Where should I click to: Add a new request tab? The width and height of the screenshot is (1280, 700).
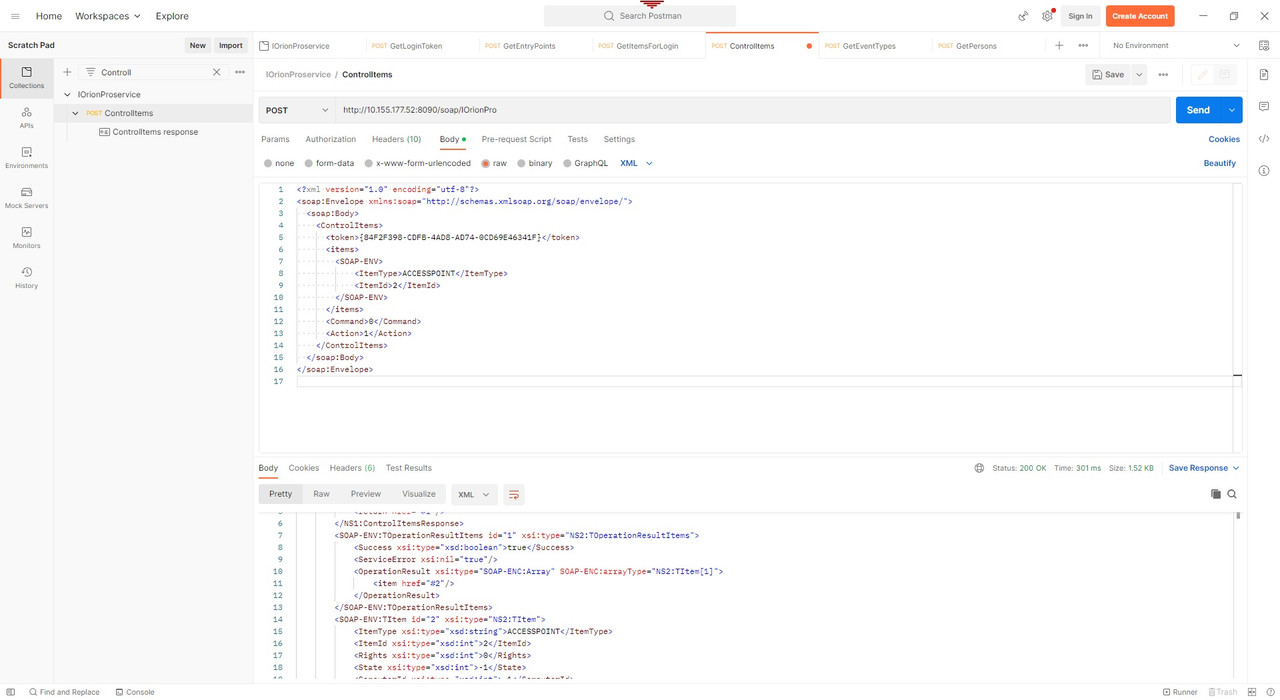pos(1059,45)
